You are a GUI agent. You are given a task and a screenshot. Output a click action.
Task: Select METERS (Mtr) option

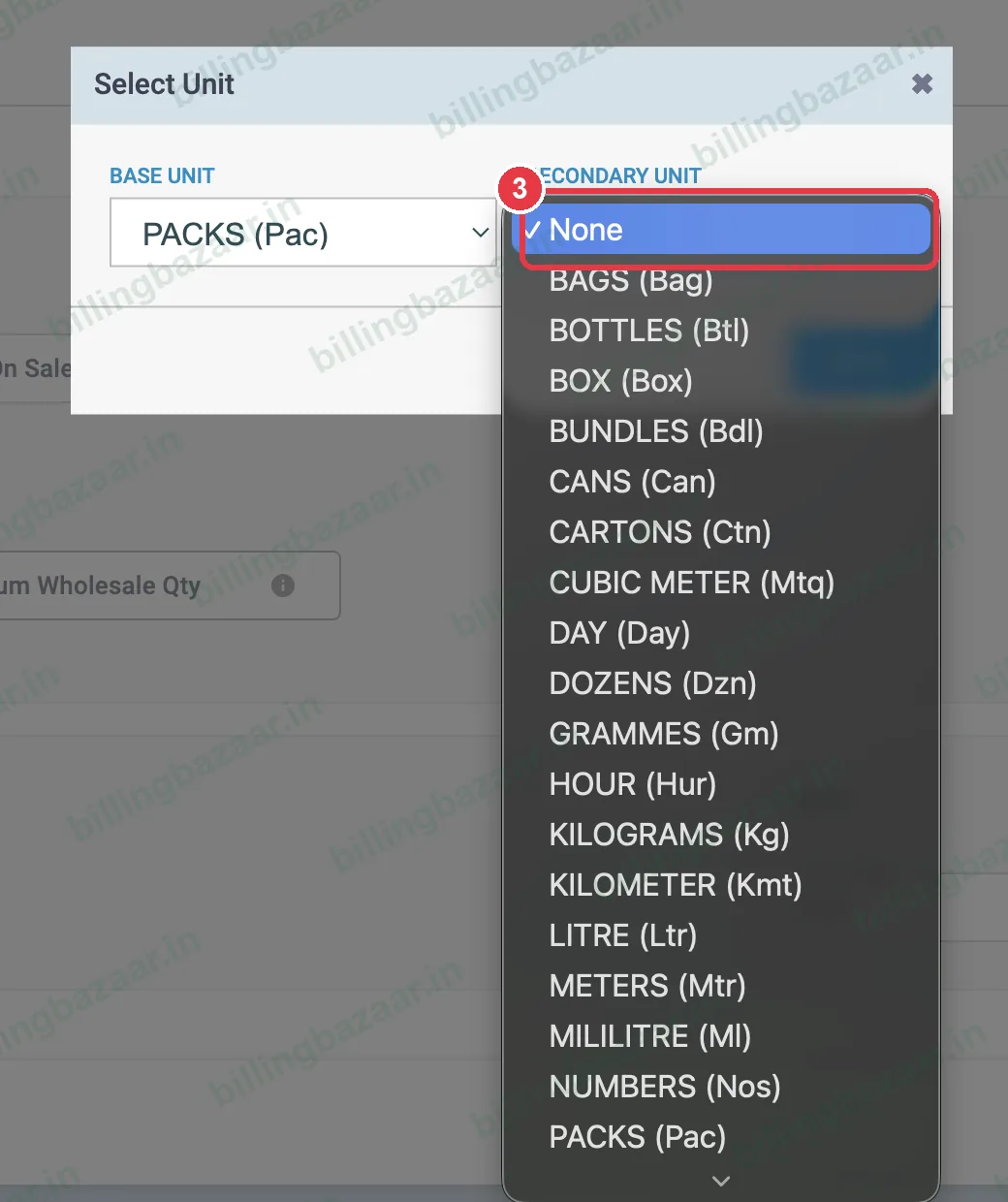[x=721, y=986]
